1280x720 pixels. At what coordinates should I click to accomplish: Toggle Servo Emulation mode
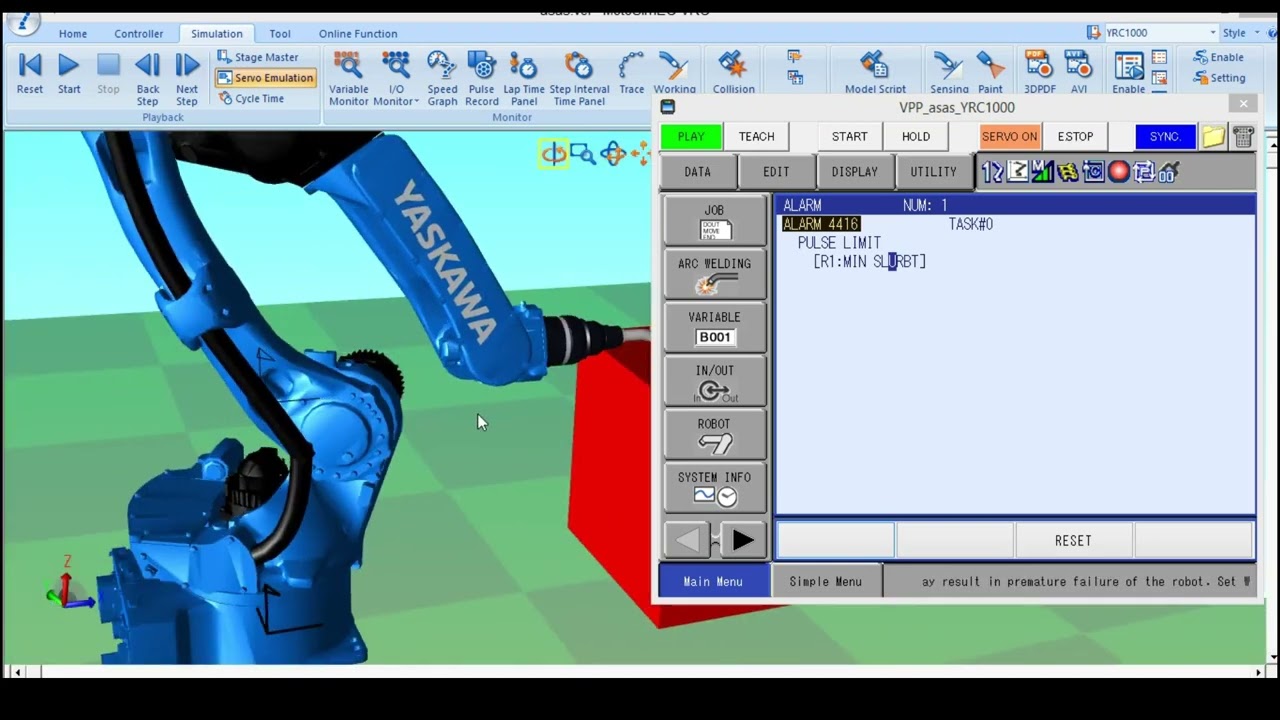[x=265, y=78]
